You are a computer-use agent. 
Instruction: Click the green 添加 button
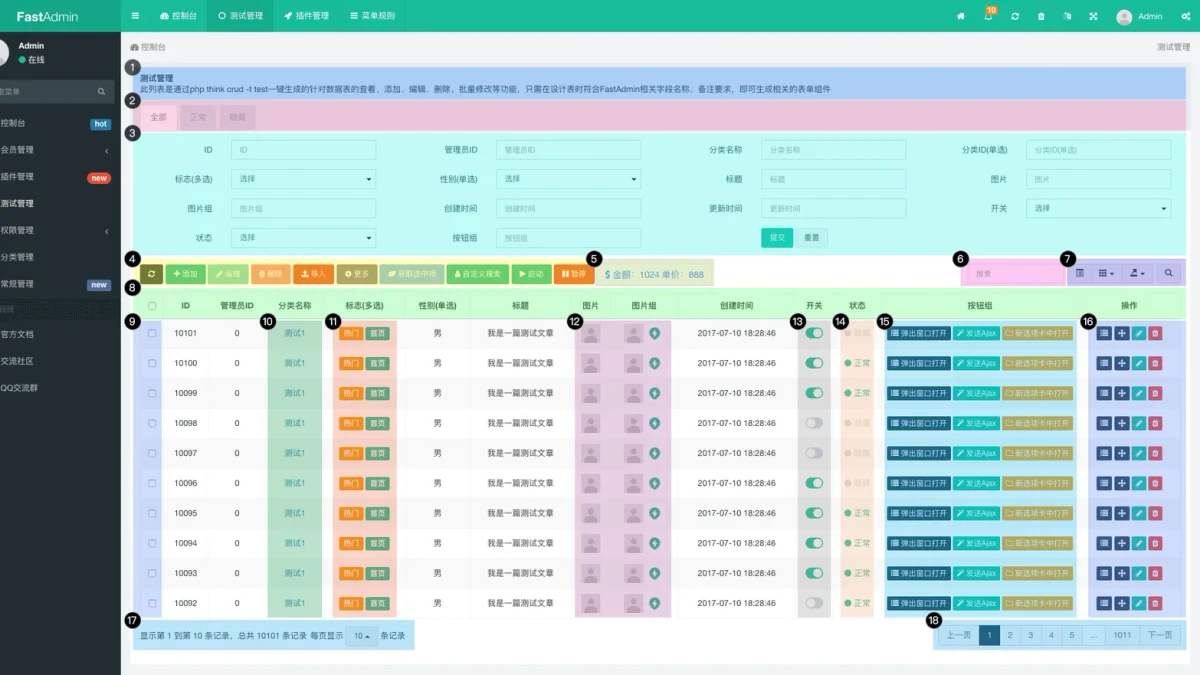[185, 273]
